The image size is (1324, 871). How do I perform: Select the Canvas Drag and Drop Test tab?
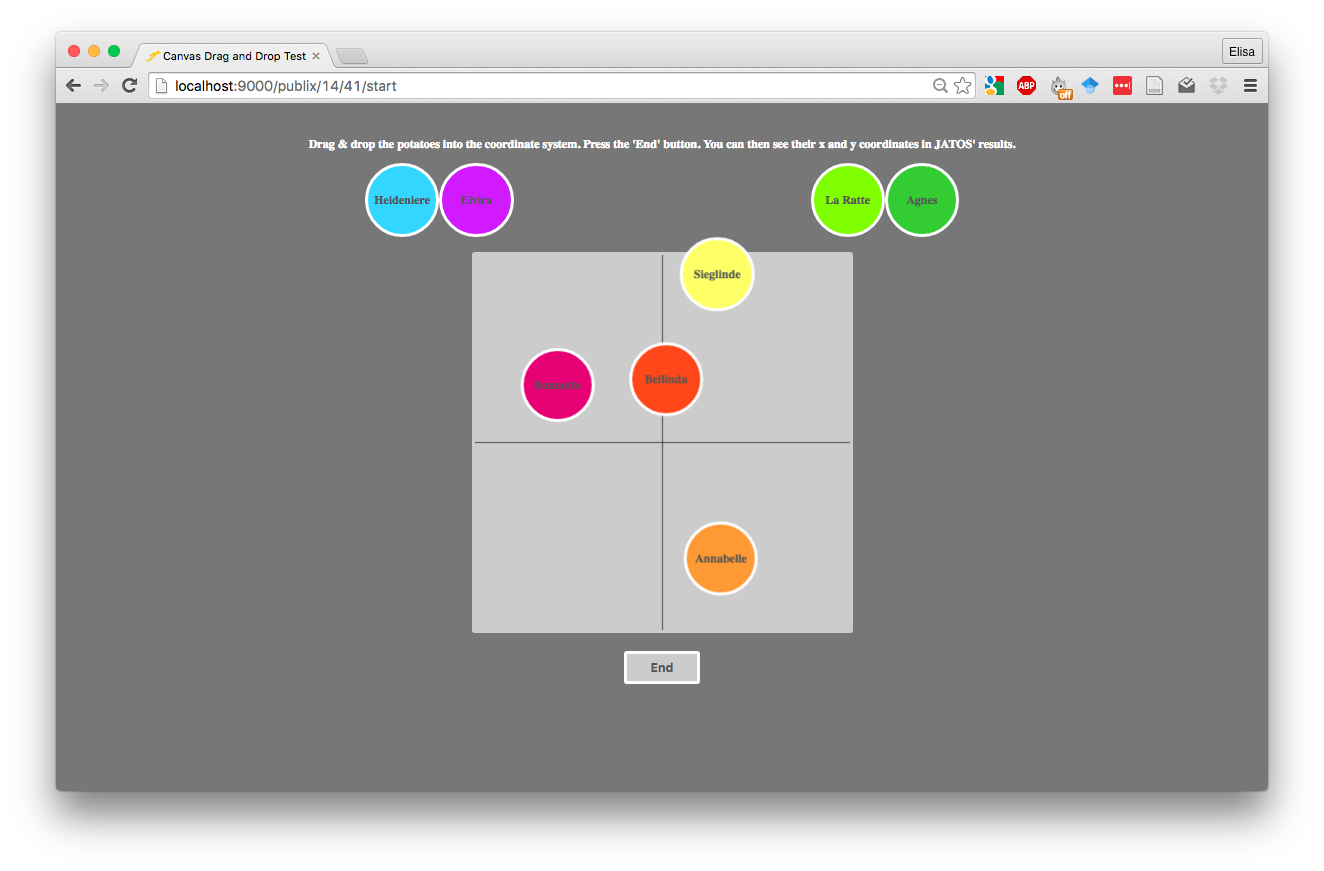pyautogui.click(x=233, y=56)
